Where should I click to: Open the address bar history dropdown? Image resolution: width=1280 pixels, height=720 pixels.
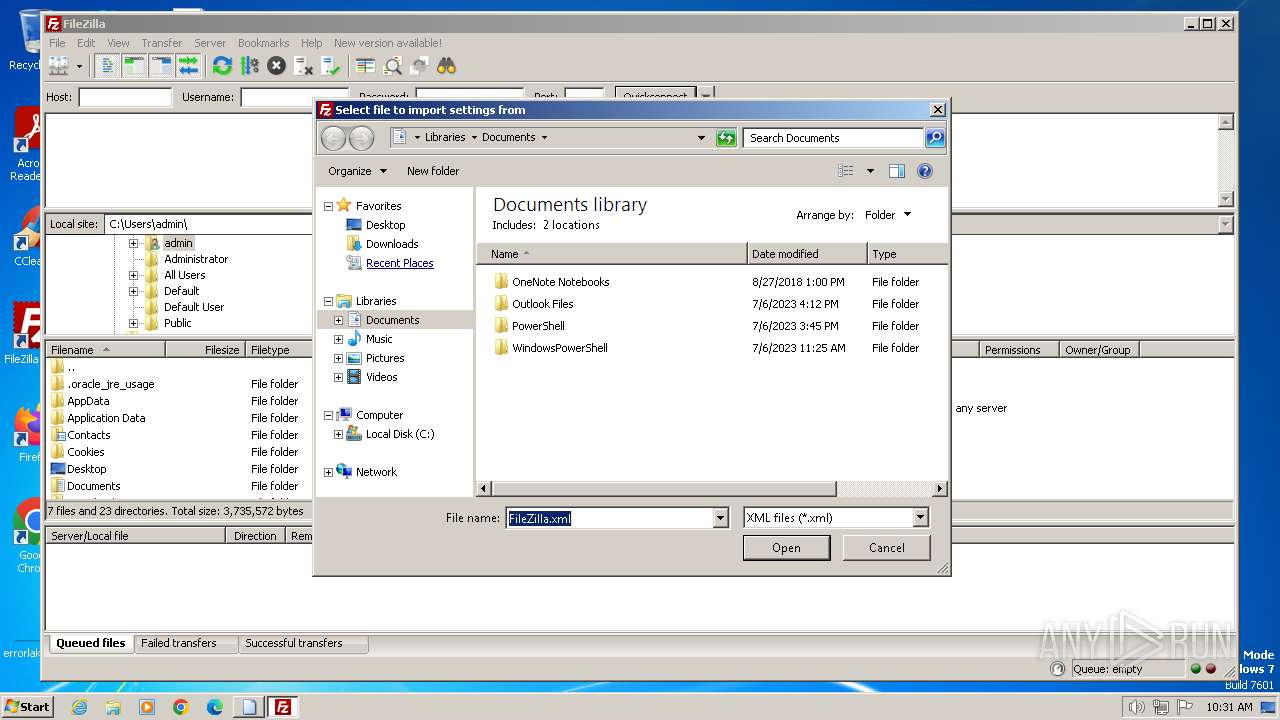click(x=701, y=138)
